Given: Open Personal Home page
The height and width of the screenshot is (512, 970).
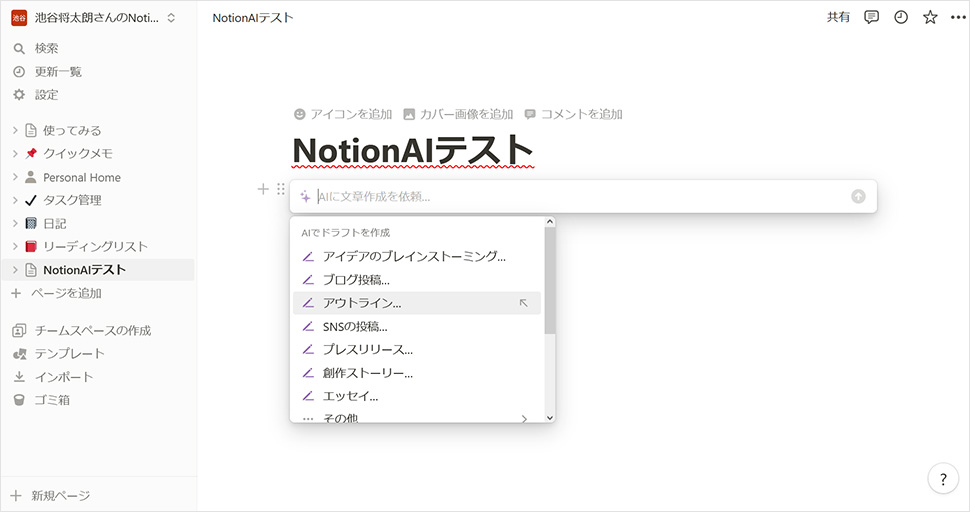Looking at the screenshot, I should 82,177.
